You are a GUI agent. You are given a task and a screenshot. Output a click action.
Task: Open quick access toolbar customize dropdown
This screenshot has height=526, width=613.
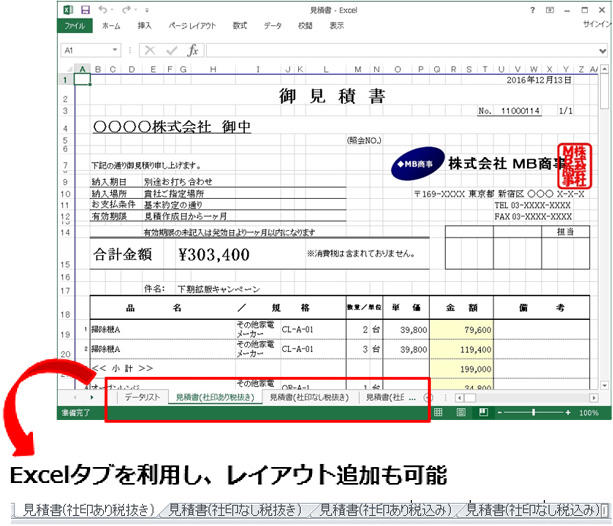coord(147,10)
